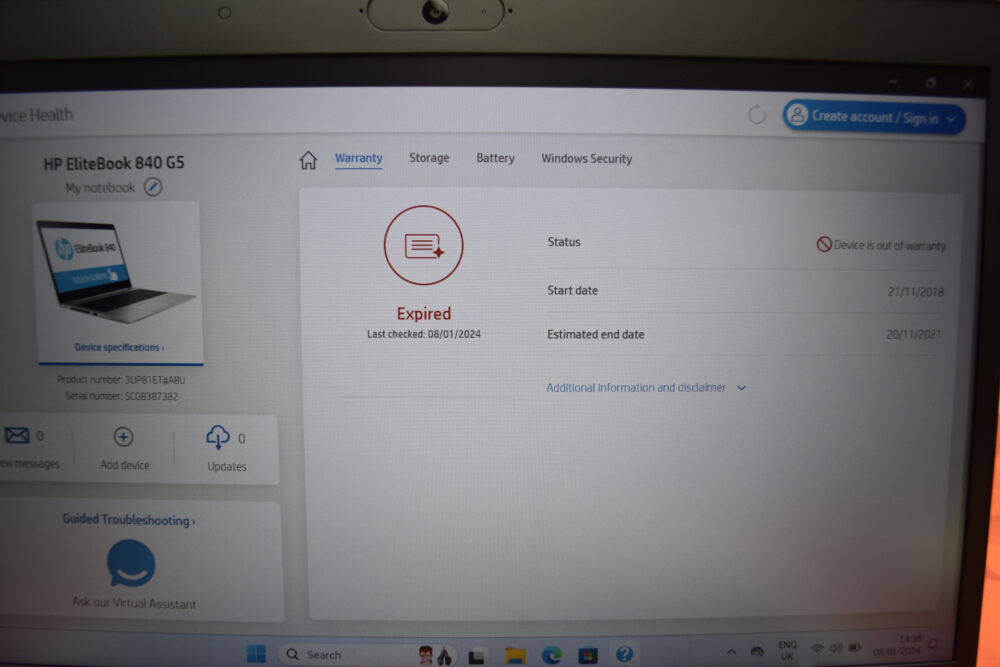Click the Serial number text
Screen dimensions: 1000x667
pyautogui.click(x=121, y=396)
